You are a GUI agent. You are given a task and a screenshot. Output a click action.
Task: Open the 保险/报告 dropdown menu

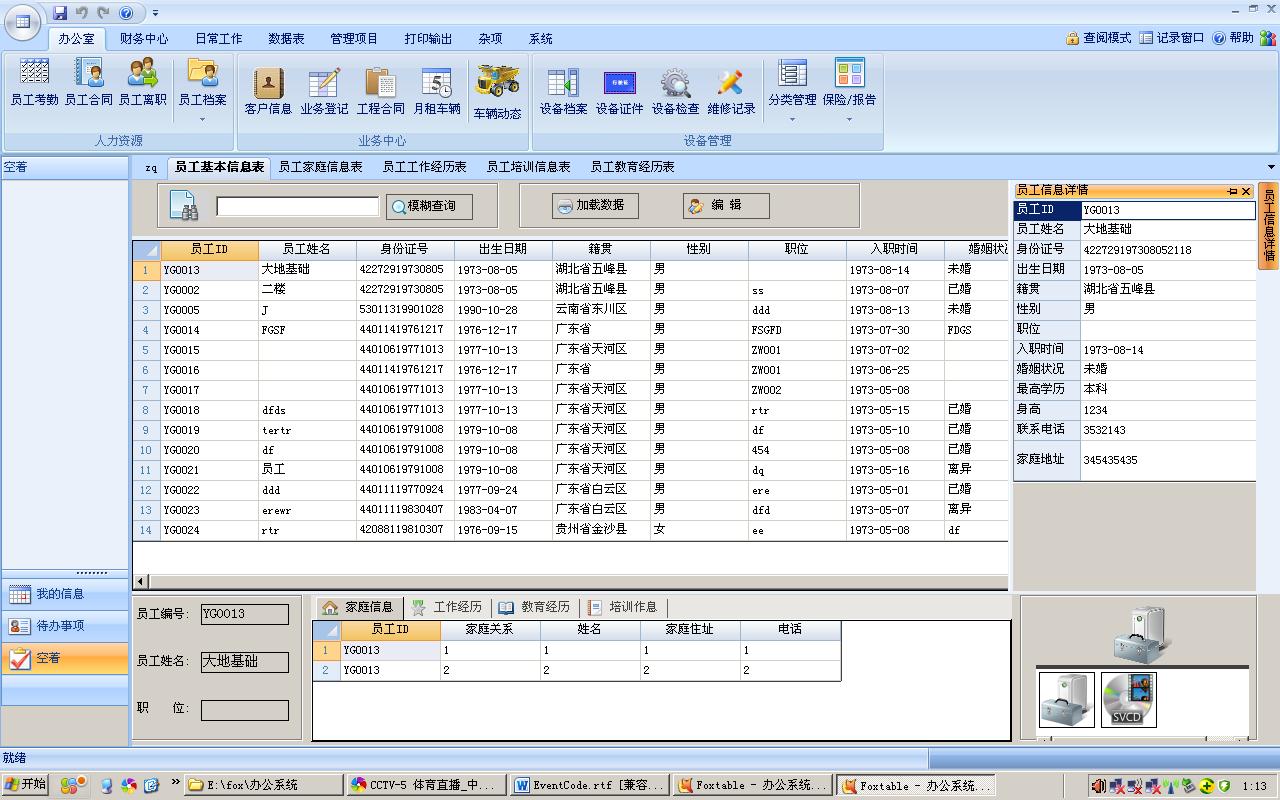[x=849, y=119]
